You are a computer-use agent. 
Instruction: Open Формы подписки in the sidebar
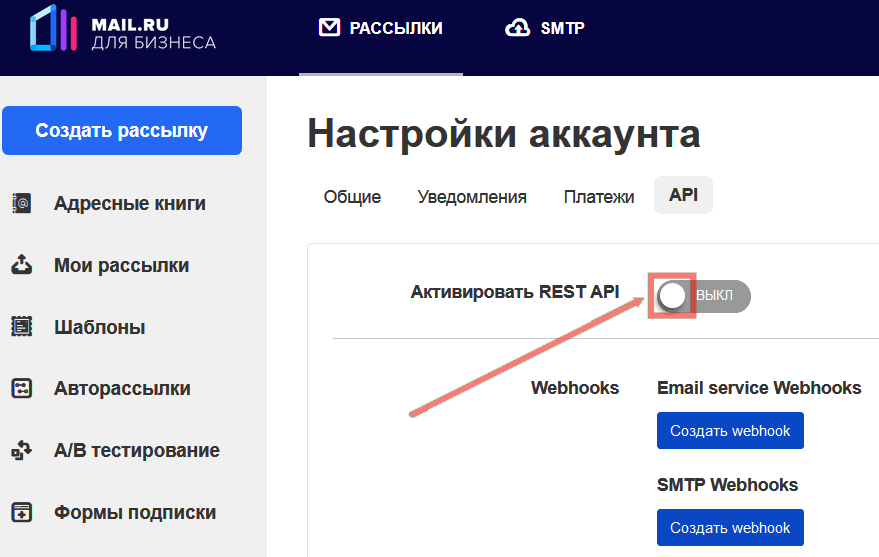click(x=135, y=512)
